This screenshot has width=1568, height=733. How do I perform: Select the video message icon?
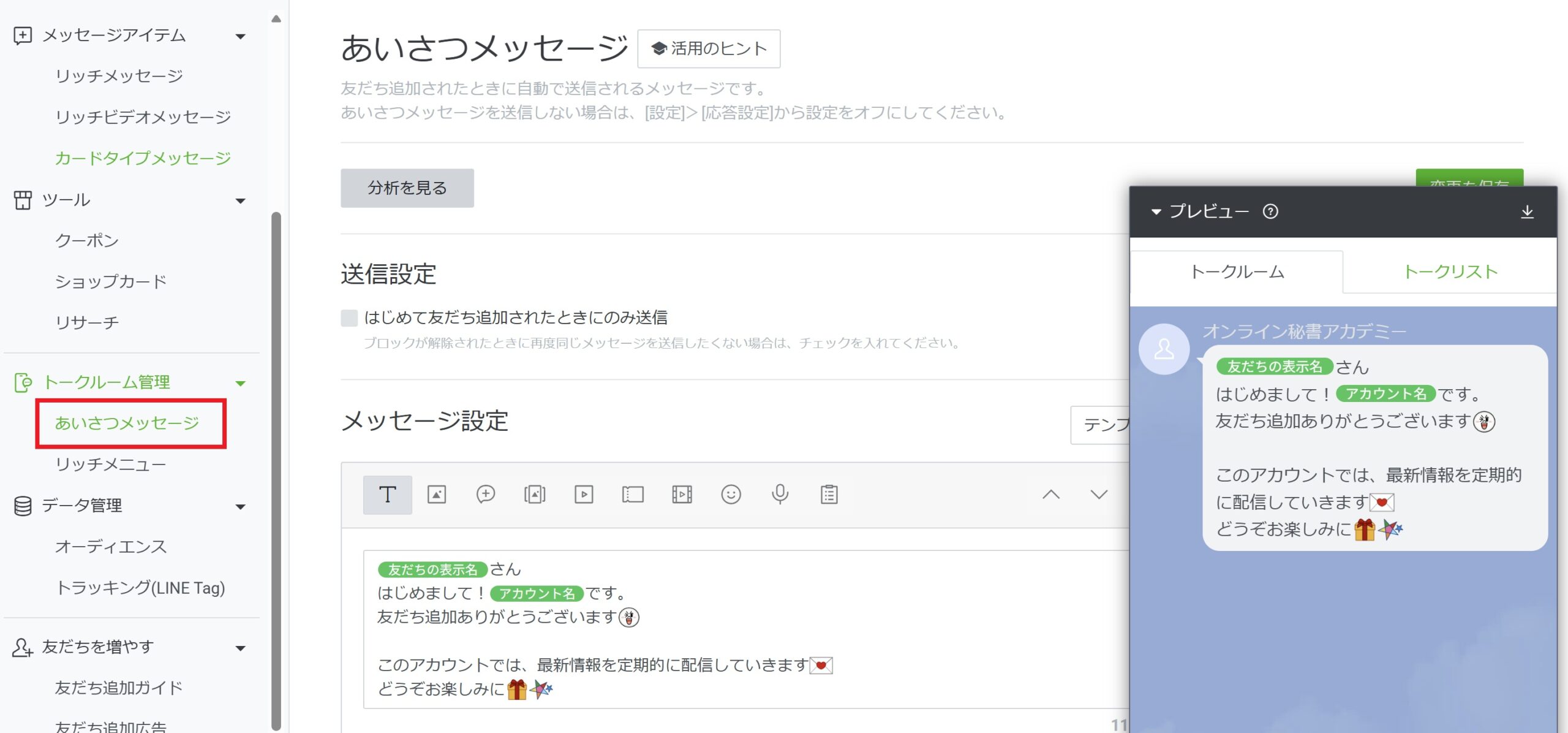pos(583,495)
